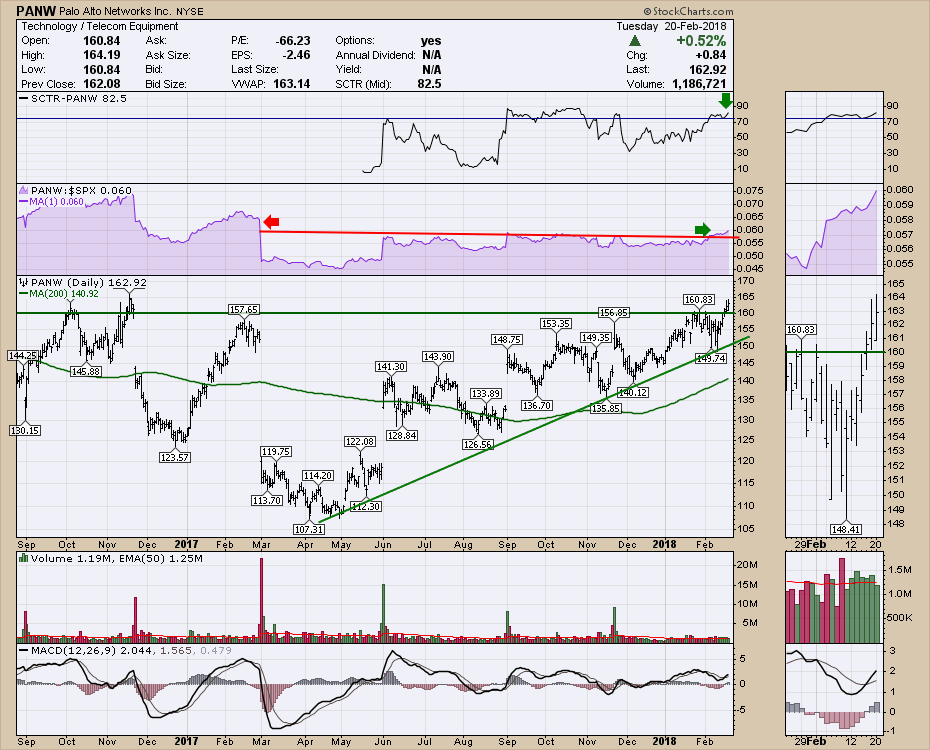Click the 157.65 peak price label

244,309
